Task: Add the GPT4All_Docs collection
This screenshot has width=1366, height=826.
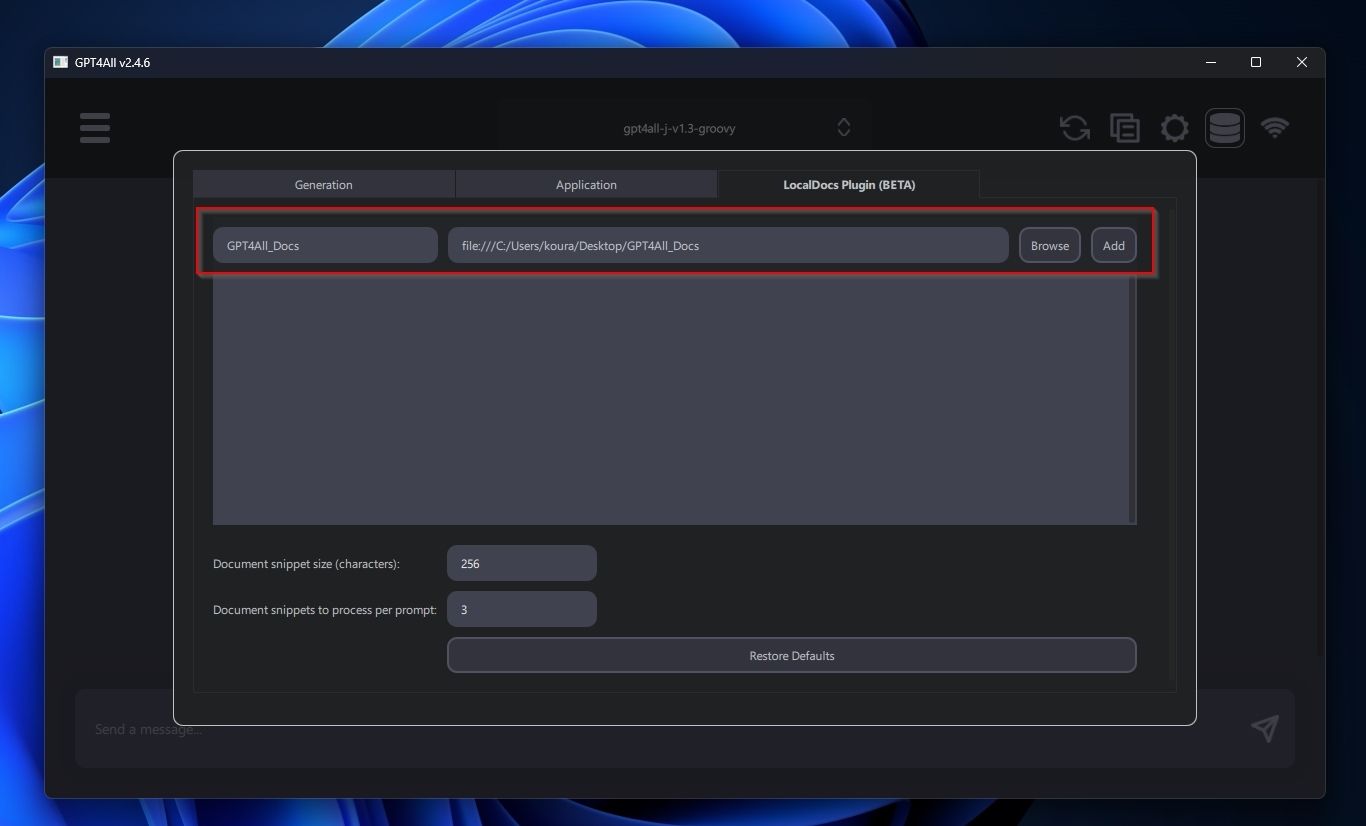Action: [x=1113, y=245]
